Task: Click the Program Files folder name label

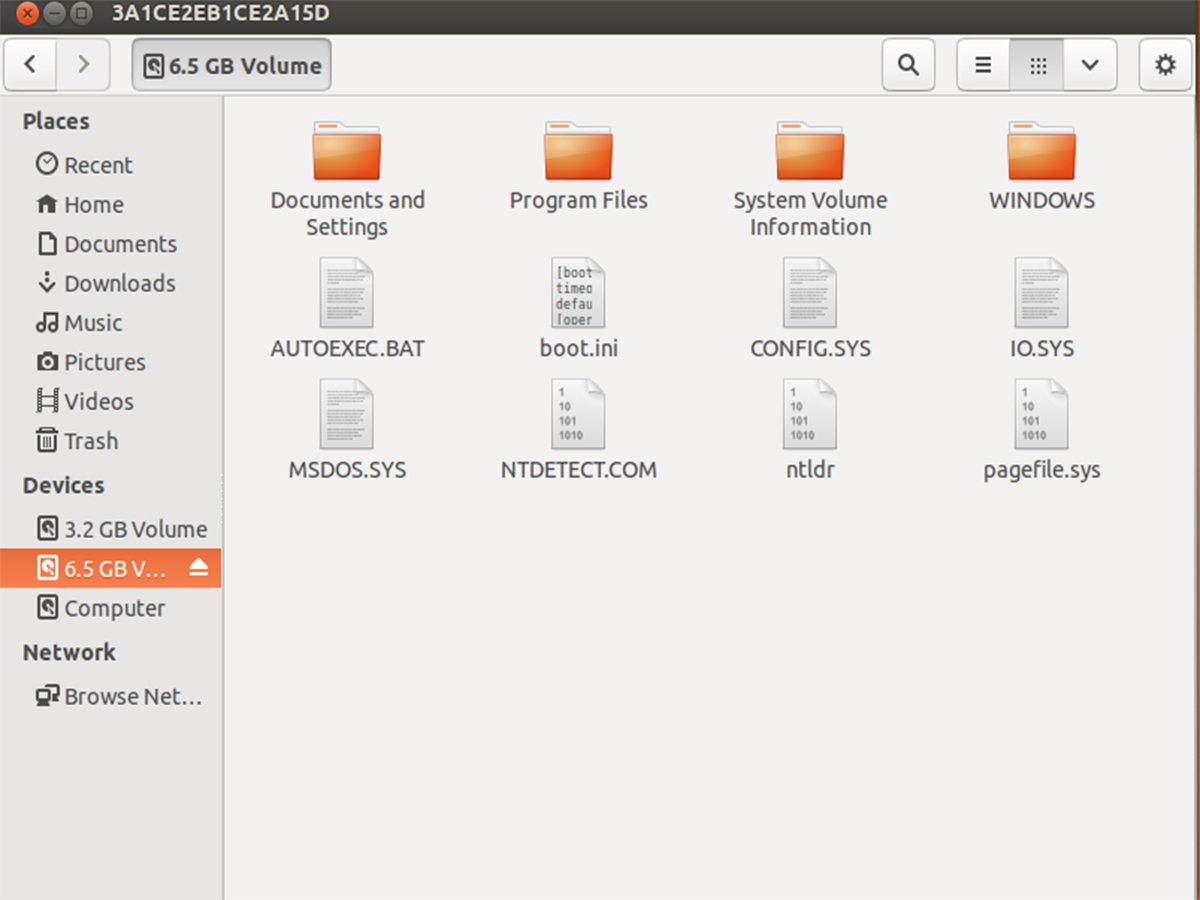Action: (x=579, y=200)
